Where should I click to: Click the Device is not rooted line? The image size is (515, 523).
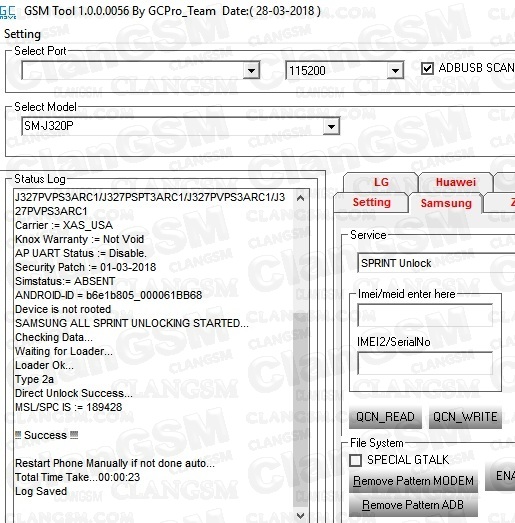point(63,309)
